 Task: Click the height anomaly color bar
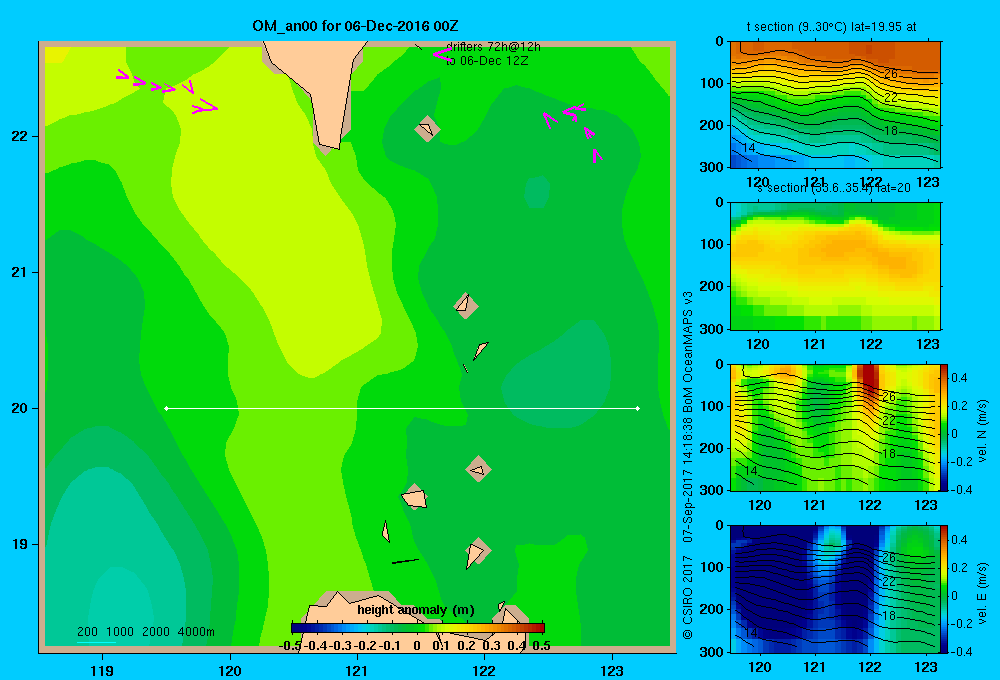[418, 628]
